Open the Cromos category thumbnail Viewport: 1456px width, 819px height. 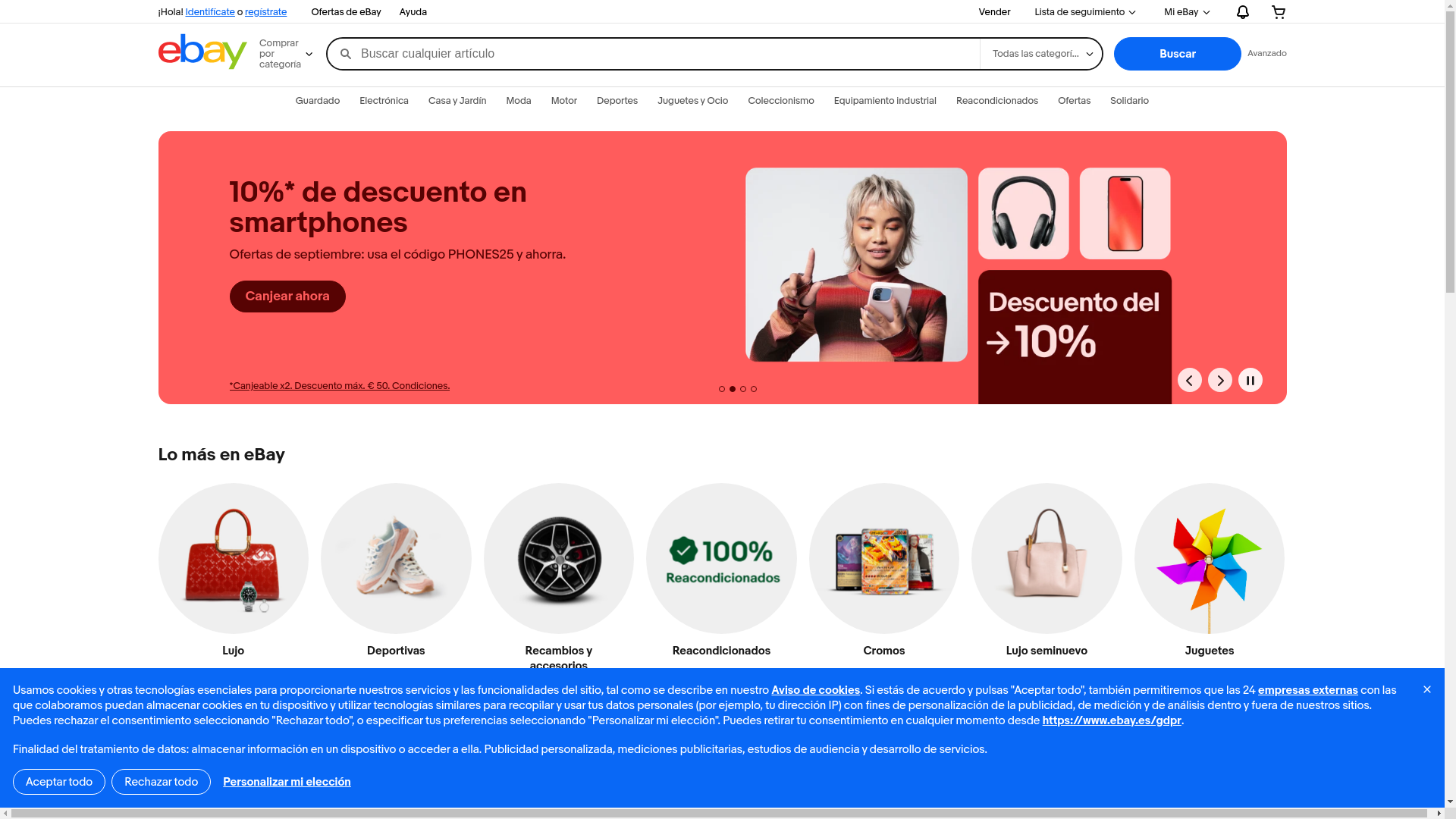(x=884, y=570)
